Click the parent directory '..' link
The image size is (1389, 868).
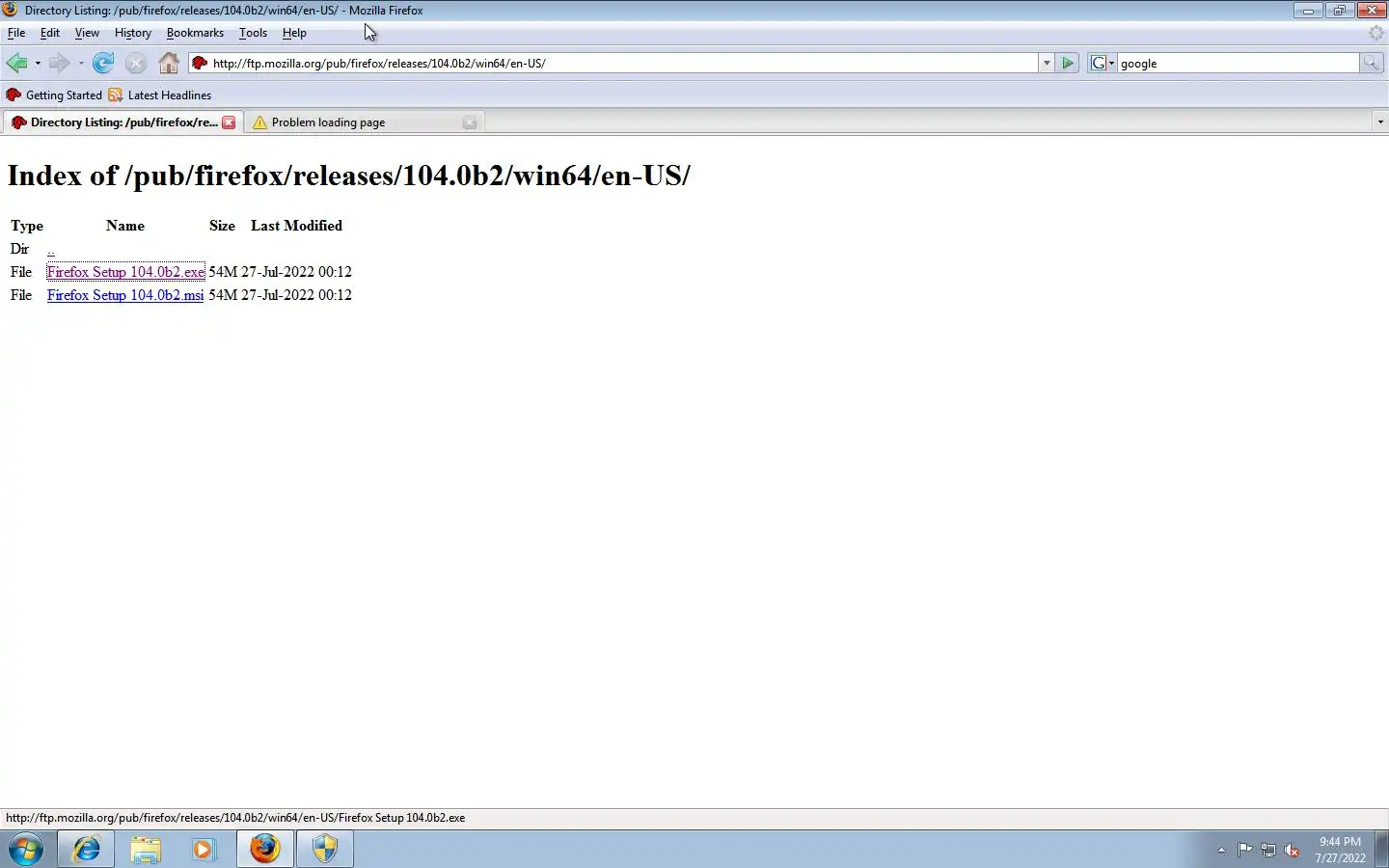tap(51, 249)
